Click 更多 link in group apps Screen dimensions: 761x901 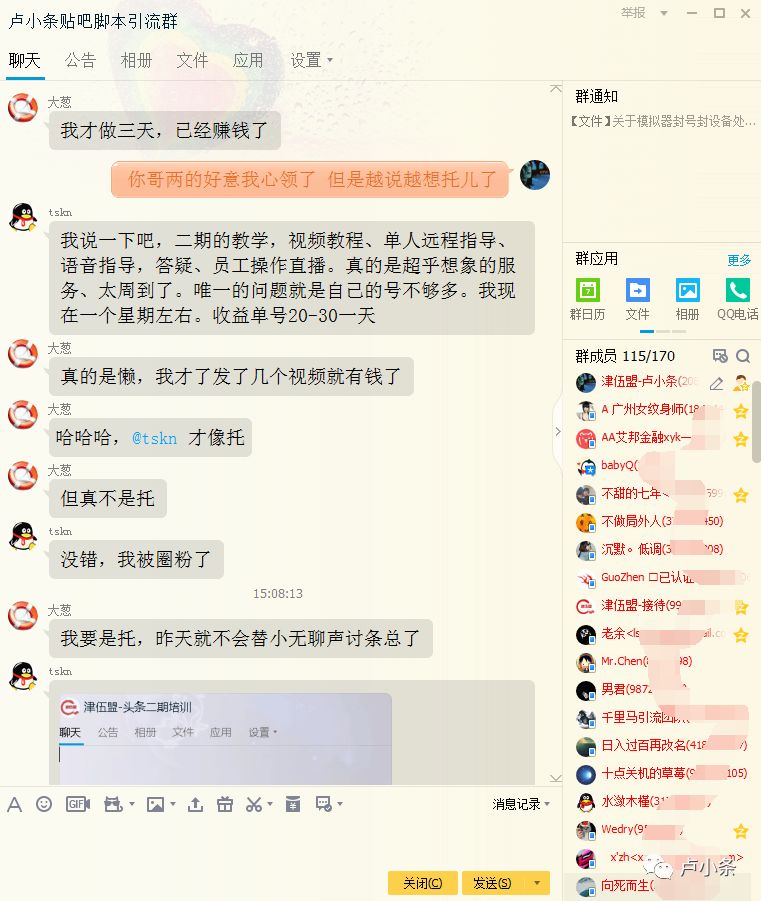tap(739, 260)
